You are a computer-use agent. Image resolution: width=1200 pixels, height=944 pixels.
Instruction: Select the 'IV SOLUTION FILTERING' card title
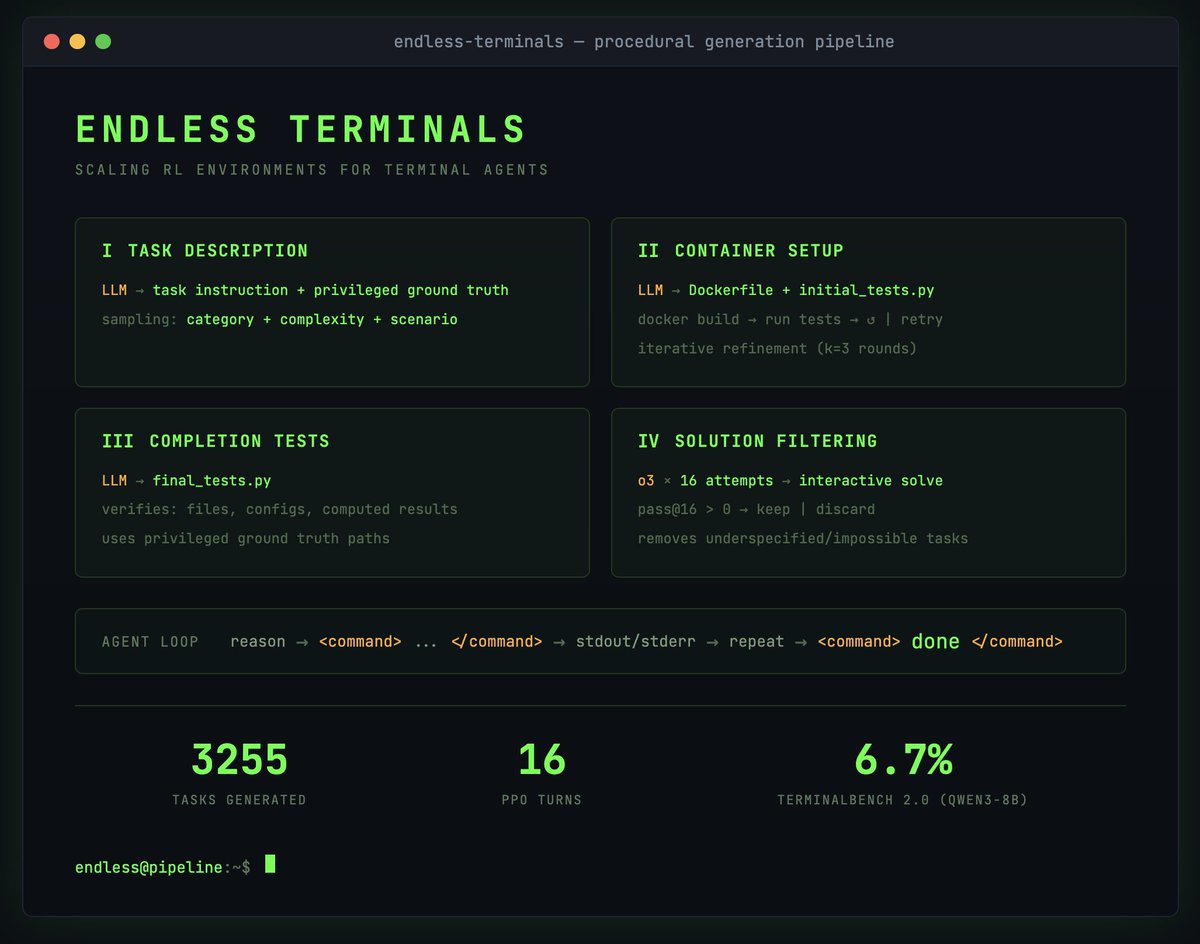tap(758, 440)
